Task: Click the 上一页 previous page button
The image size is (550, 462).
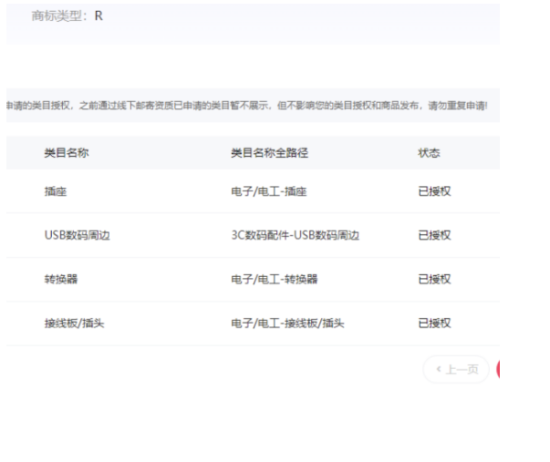Action: [x=456, y=369]
